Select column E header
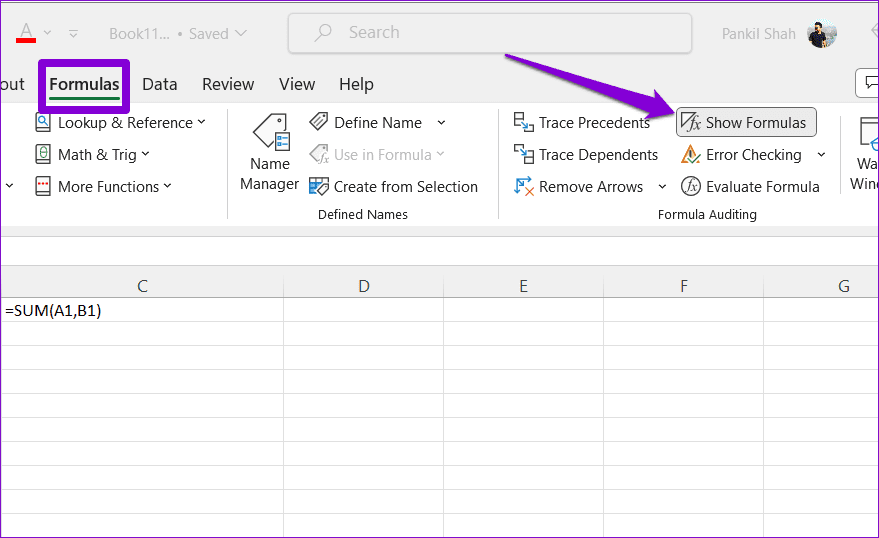Viewport: 879px width, 538px height. [523, 286]
